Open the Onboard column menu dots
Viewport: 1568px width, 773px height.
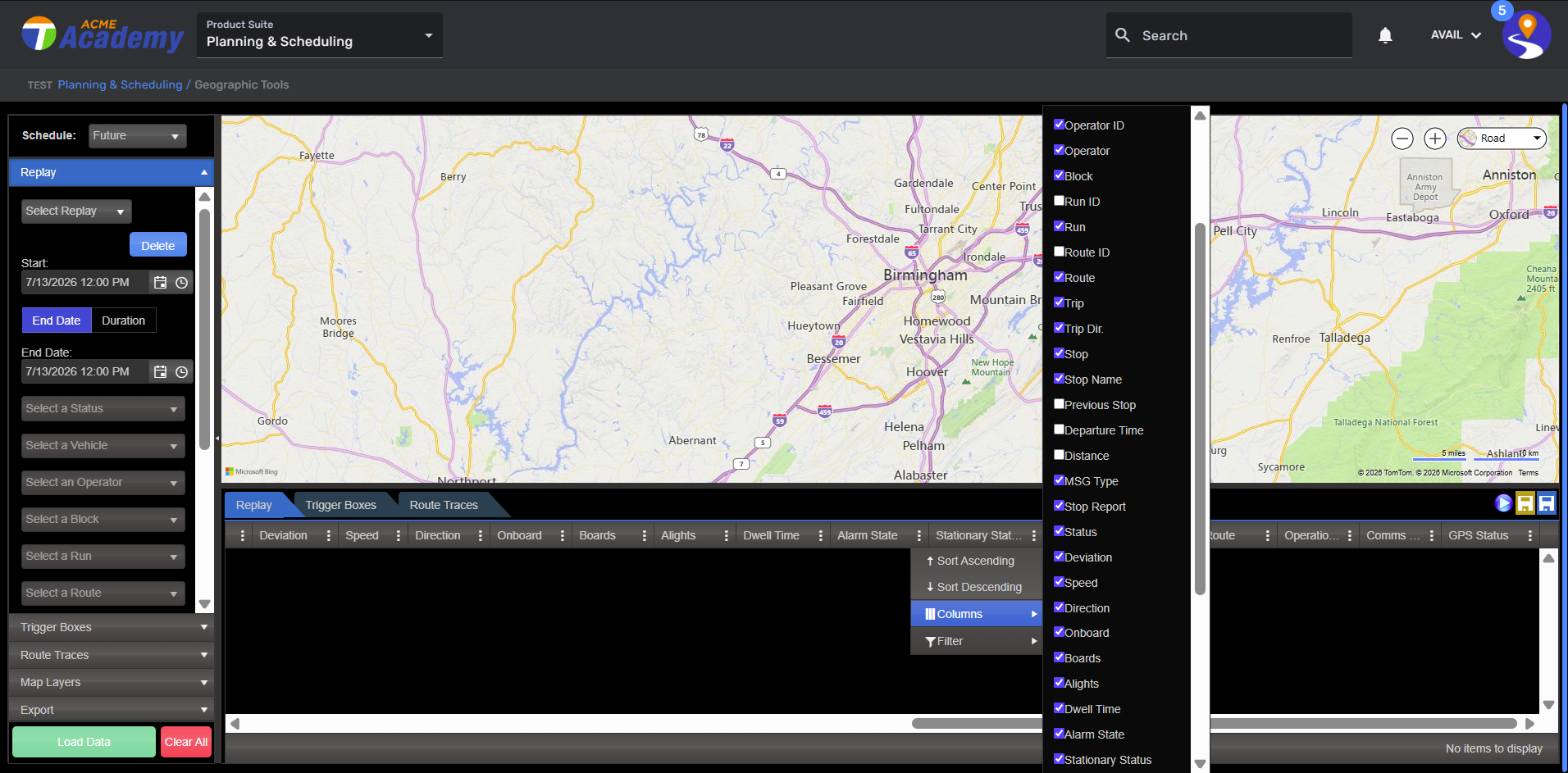pyautogui.click(x=563, y=535)
